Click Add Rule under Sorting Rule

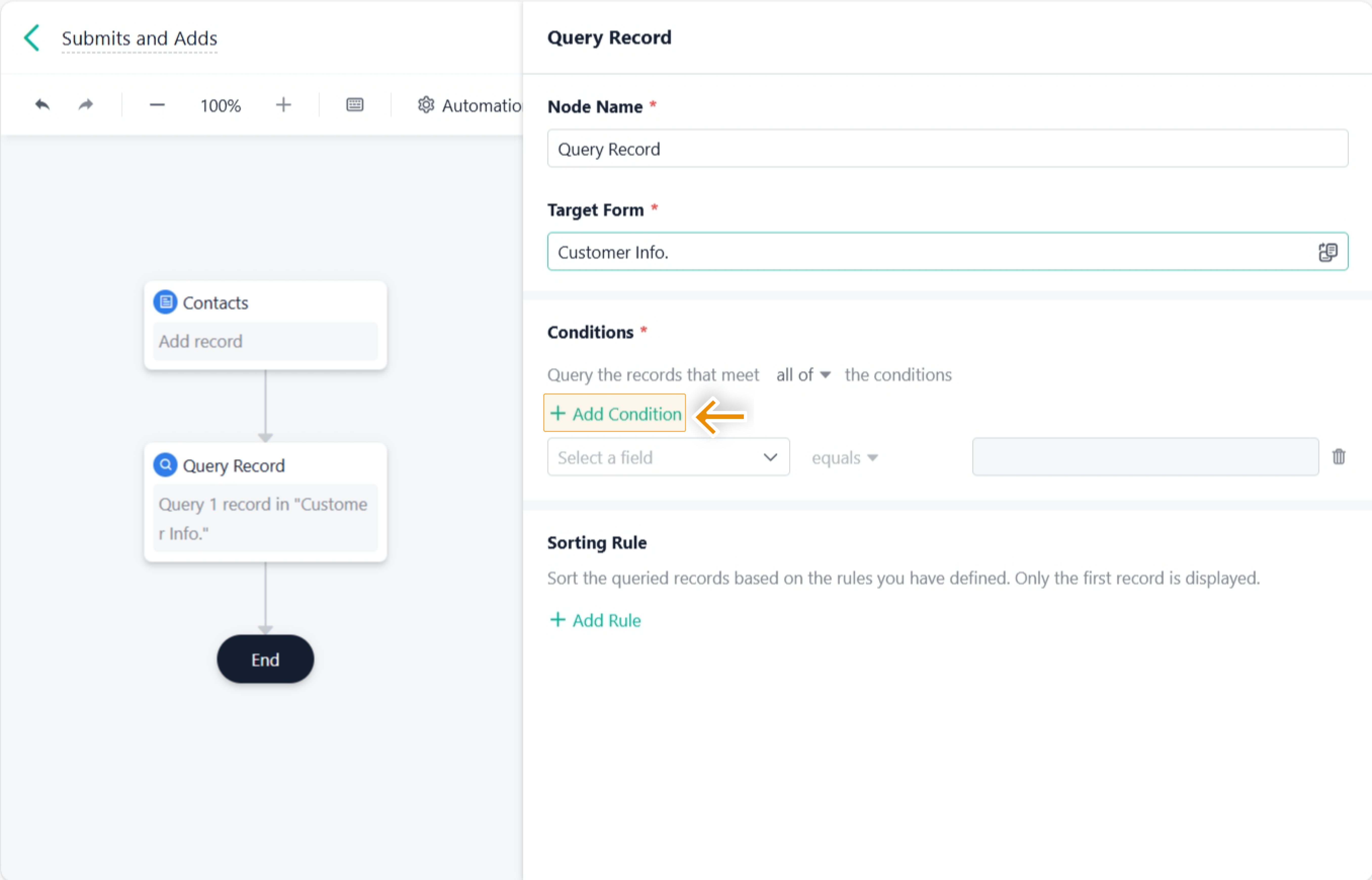pyautogui.click(x=595, y=620)
